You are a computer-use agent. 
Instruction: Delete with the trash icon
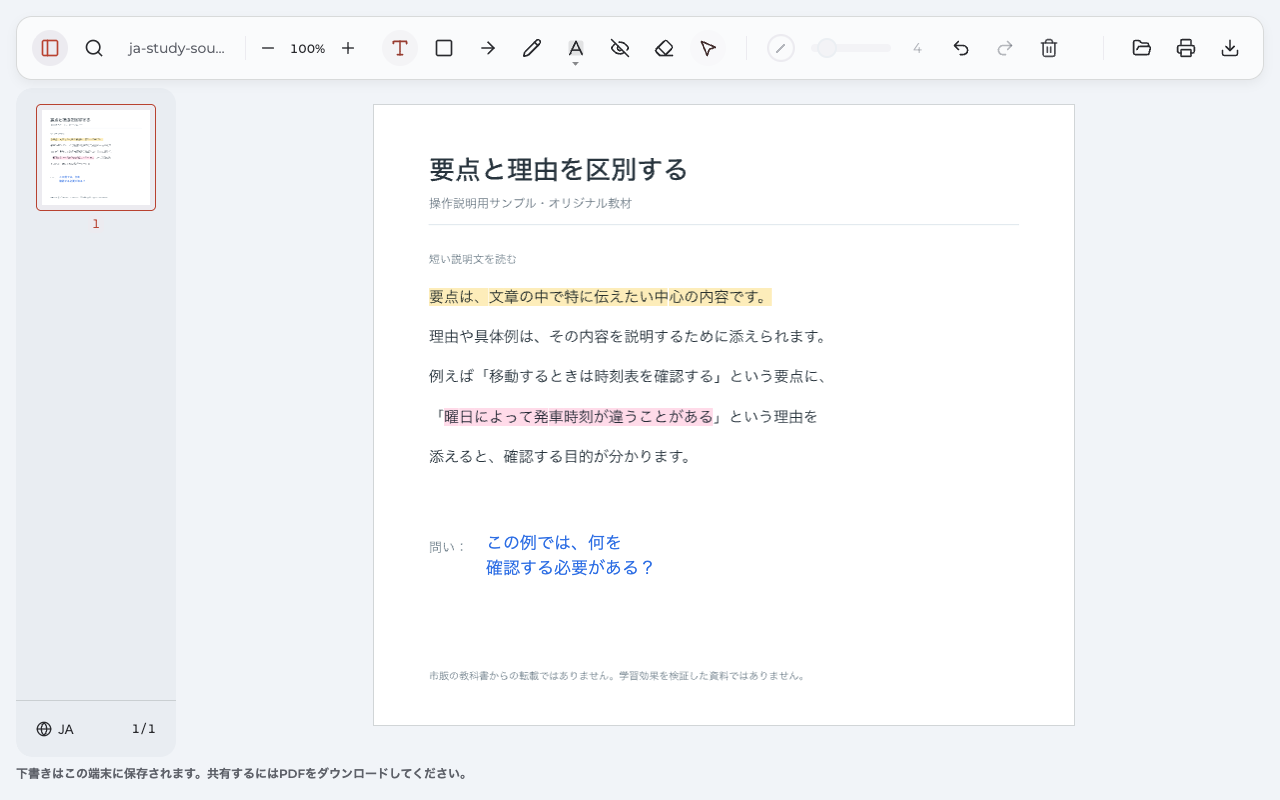(1049, 48)
